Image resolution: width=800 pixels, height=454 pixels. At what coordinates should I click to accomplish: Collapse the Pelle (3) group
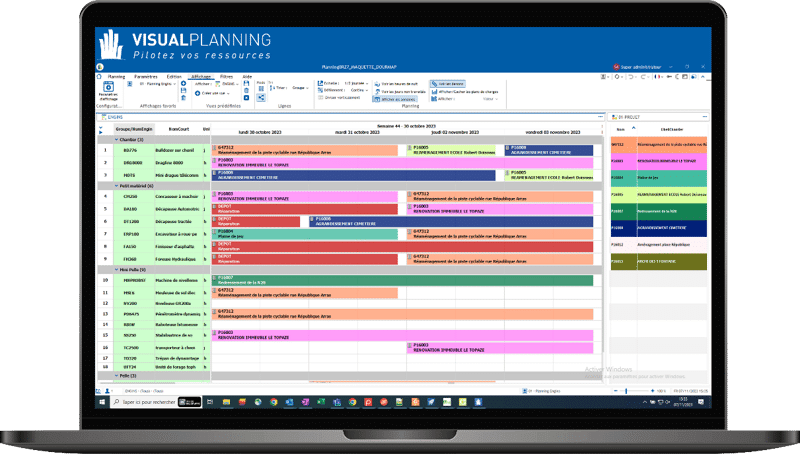coord(116,376)
